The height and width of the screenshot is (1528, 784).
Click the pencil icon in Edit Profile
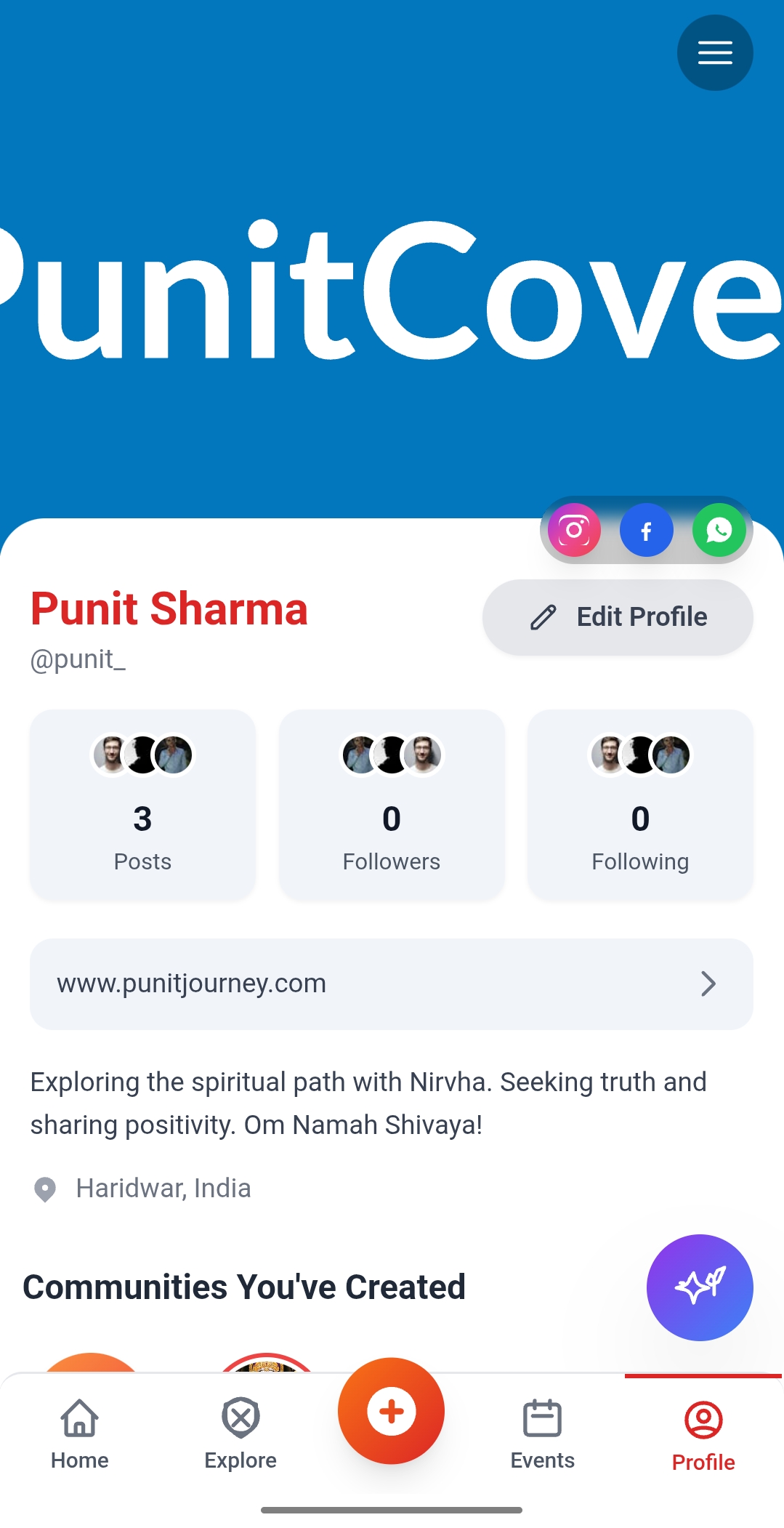(543, 617)
